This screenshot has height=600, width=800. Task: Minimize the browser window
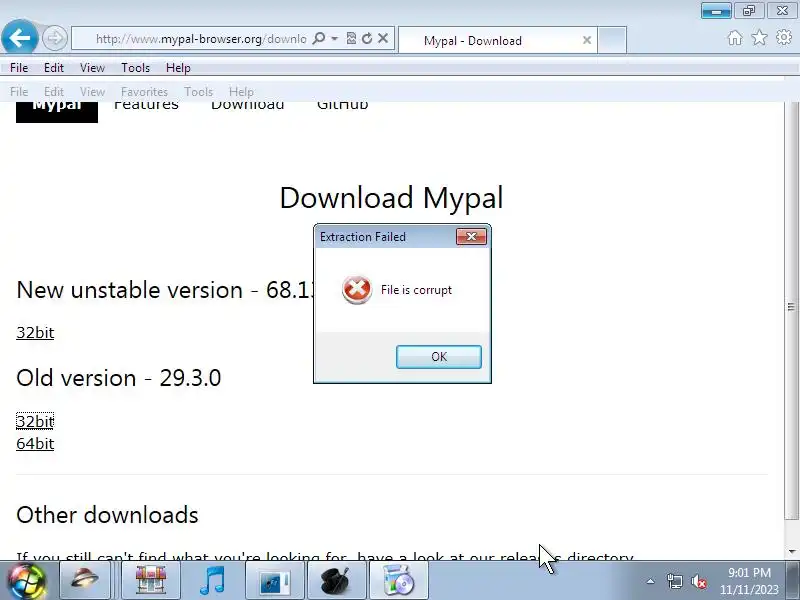point(716,10)
